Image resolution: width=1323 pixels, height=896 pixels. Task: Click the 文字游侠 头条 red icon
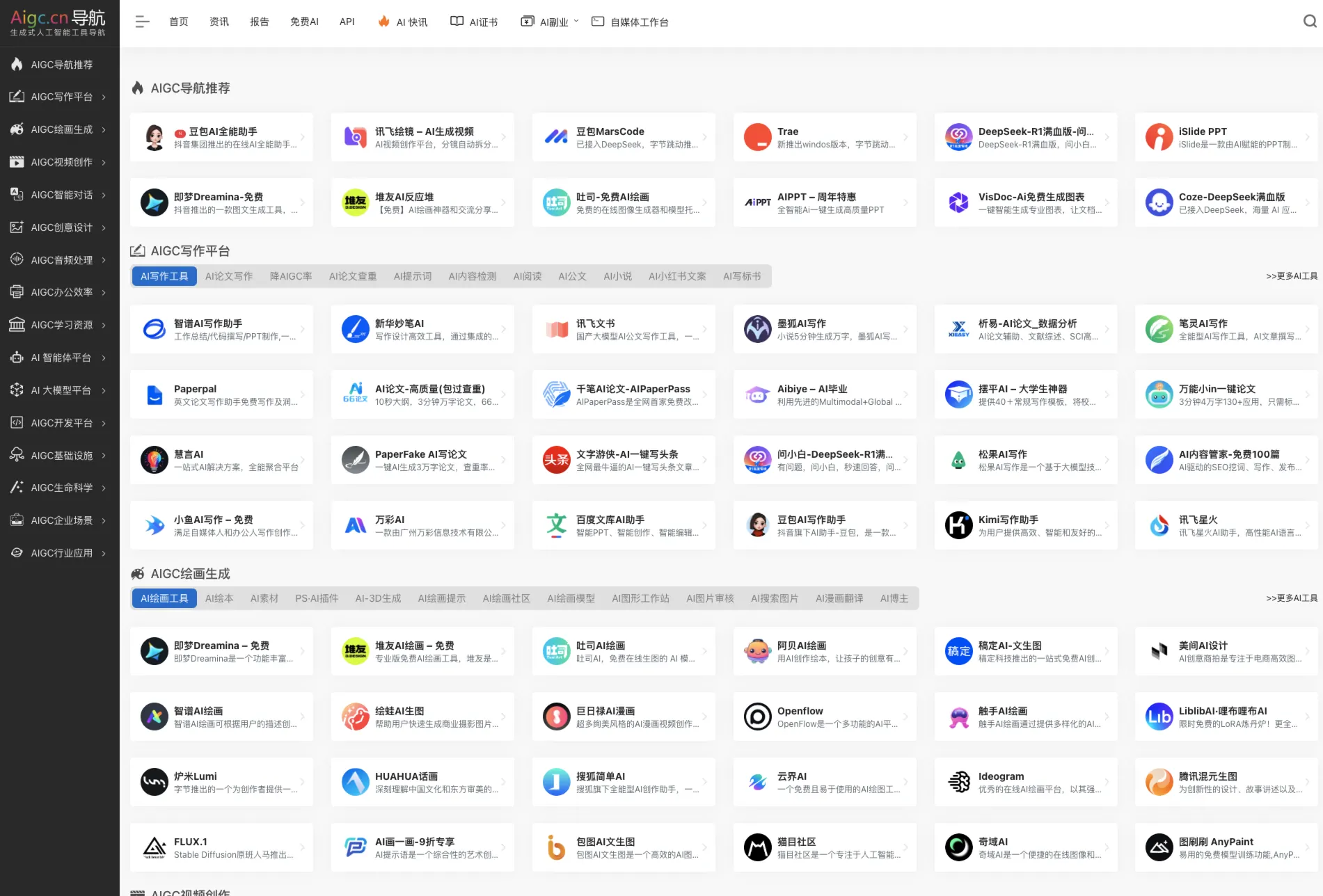(x=557, y=460)
